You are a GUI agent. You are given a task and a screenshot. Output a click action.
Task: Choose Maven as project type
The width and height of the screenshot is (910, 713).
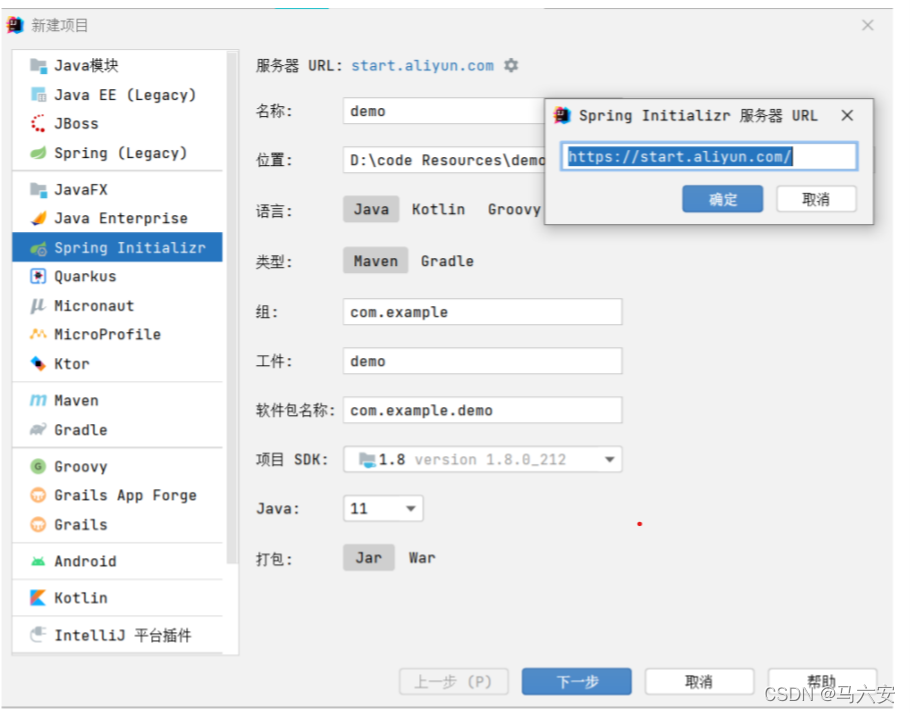click(375, 261)
